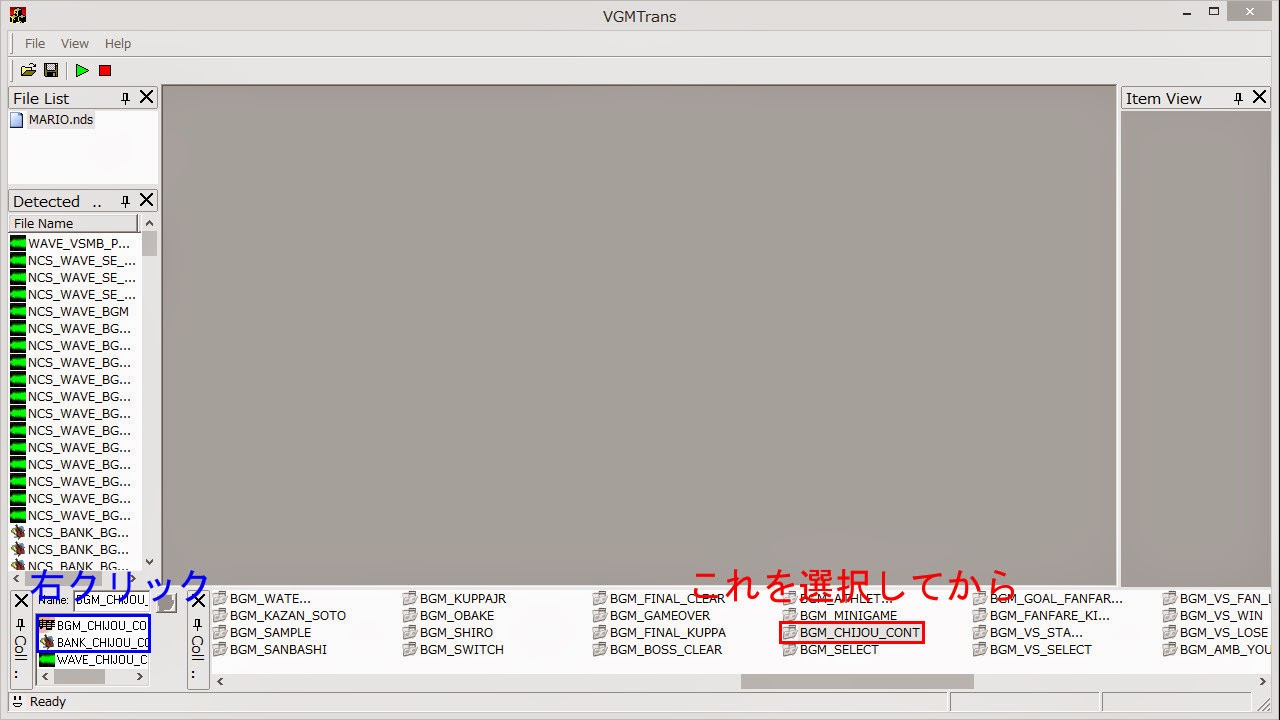Select the BGM_SHIRO collection

pyautogui.click(x=456, y=633)
